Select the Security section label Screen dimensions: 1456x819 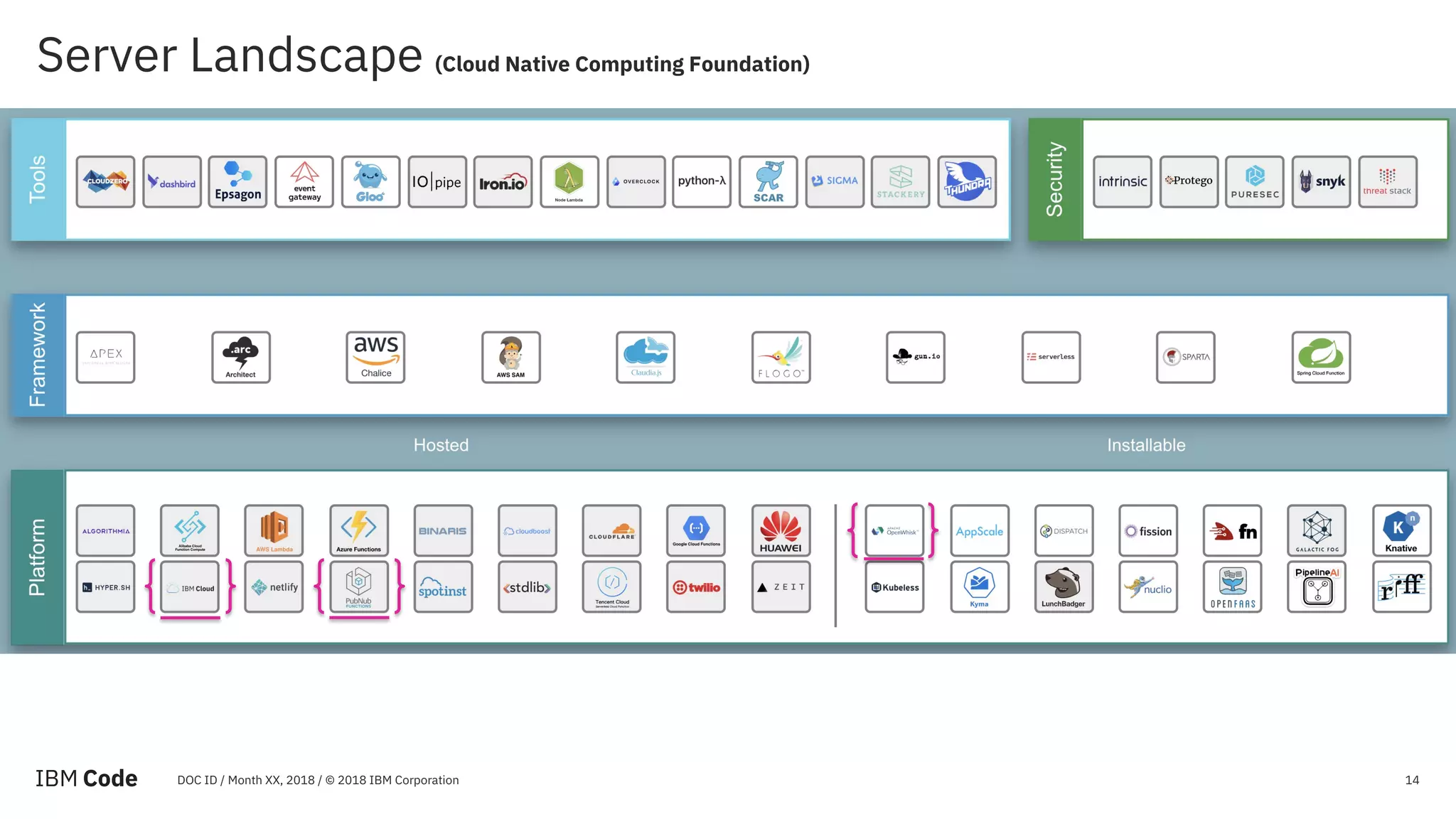1055,179
